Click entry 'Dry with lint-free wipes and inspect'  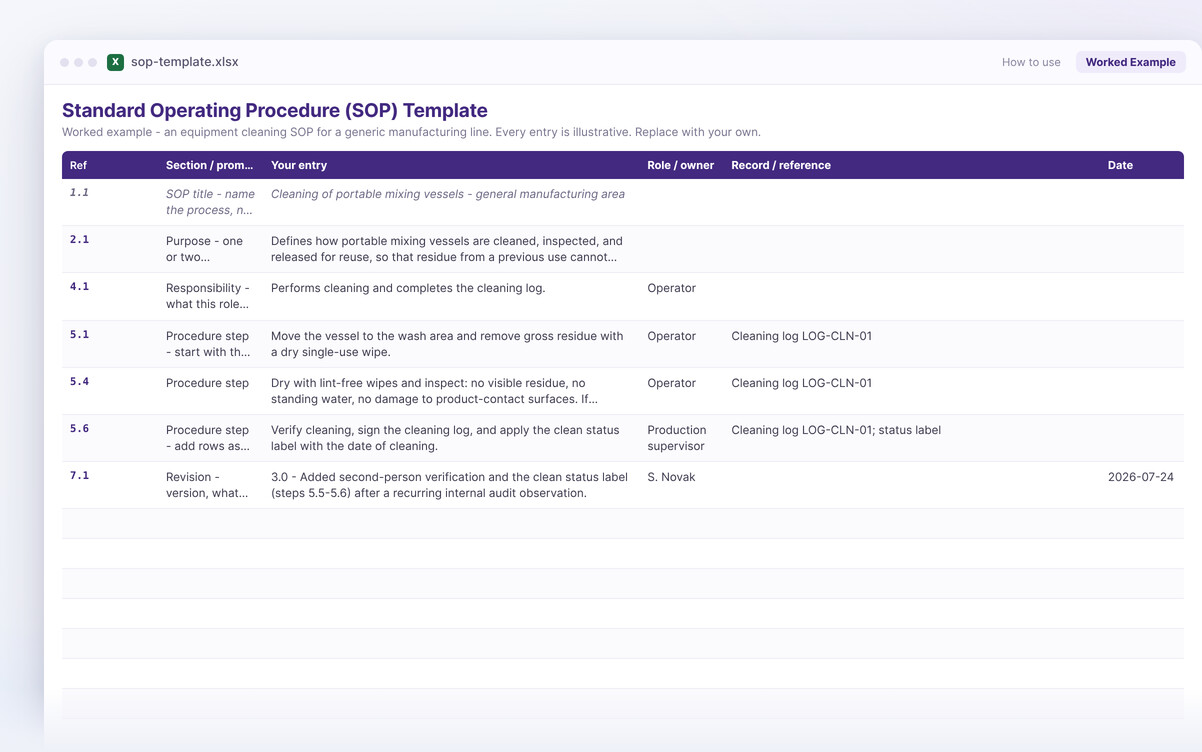click(x=435, y=391)
